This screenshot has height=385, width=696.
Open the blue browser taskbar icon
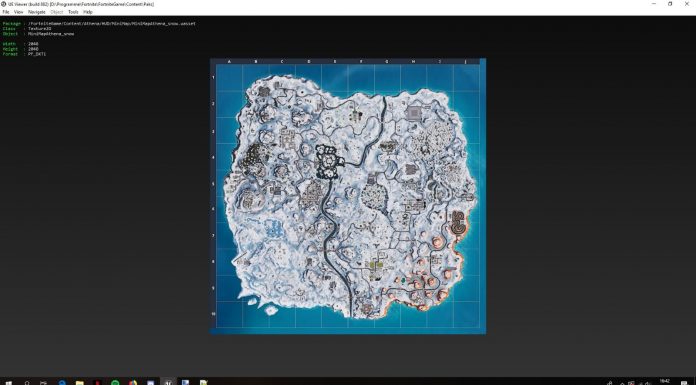point(62,382)
